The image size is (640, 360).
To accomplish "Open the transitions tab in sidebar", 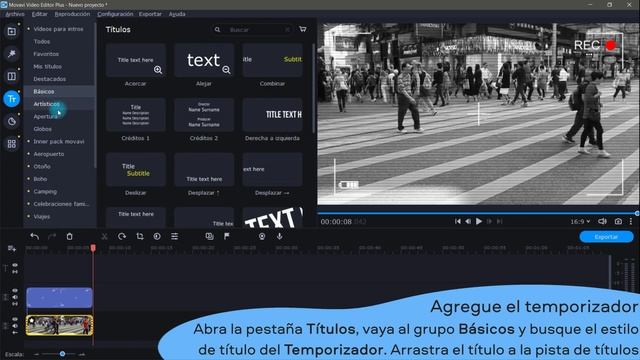I will [11, 76].
